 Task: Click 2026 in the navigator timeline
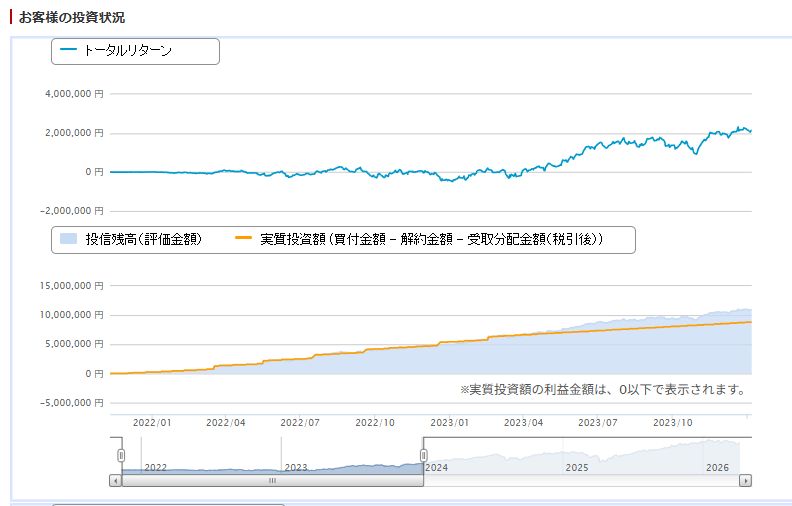717,467
